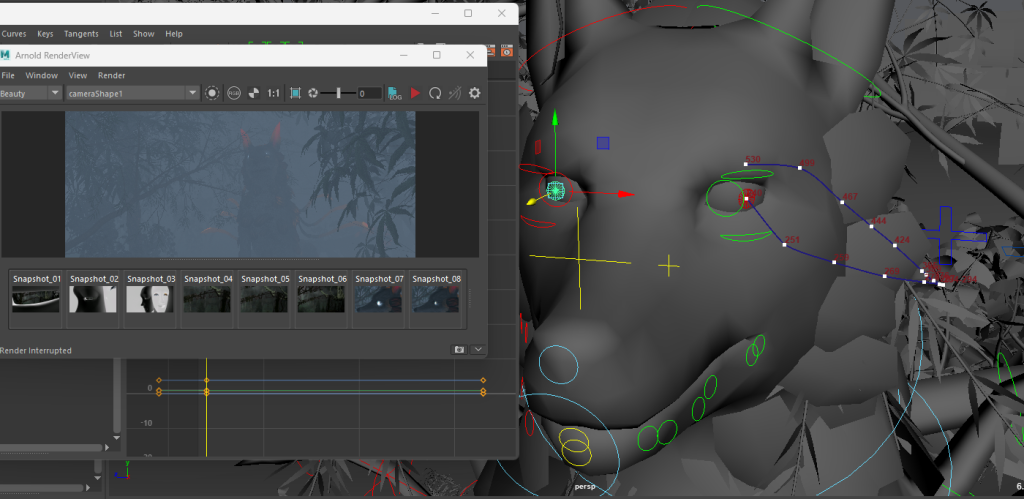Select the green circle control on the right eye
This screenshot has height=499, width=1024.
pos(725,199)
